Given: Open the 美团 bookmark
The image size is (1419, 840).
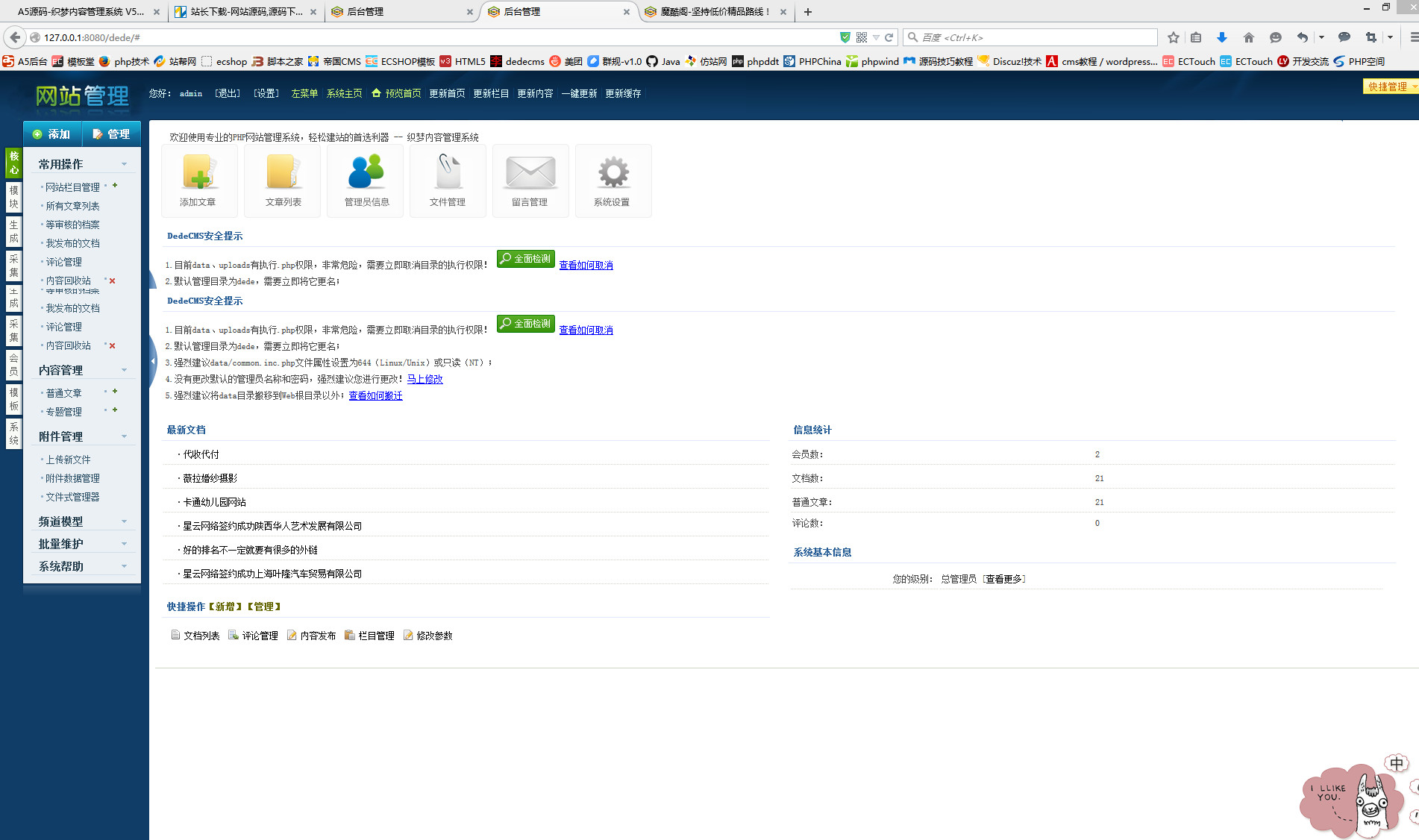Looking at the screenshot, I should pyautogui.click(x=566, y=62).
